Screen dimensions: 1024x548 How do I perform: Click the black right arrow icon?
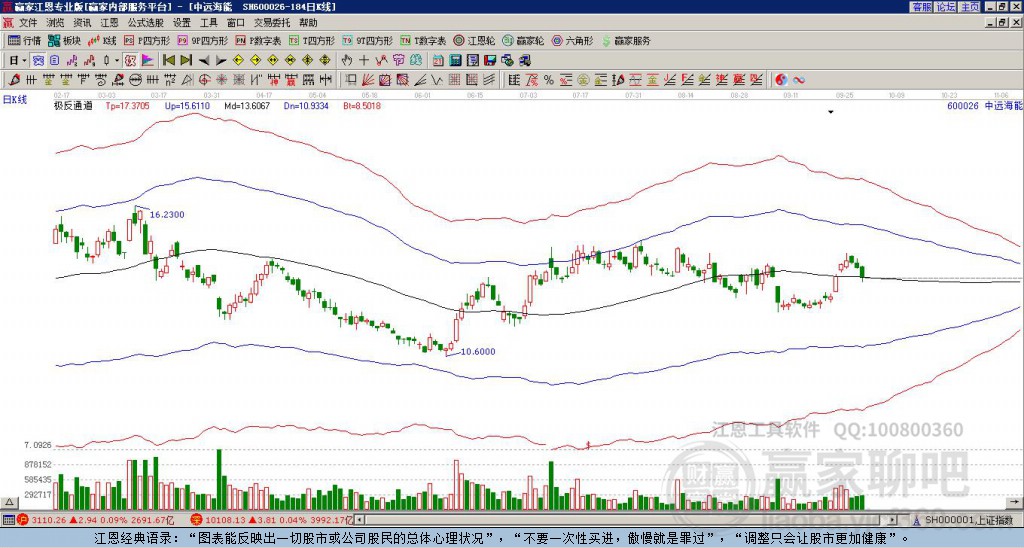[221, 61]
